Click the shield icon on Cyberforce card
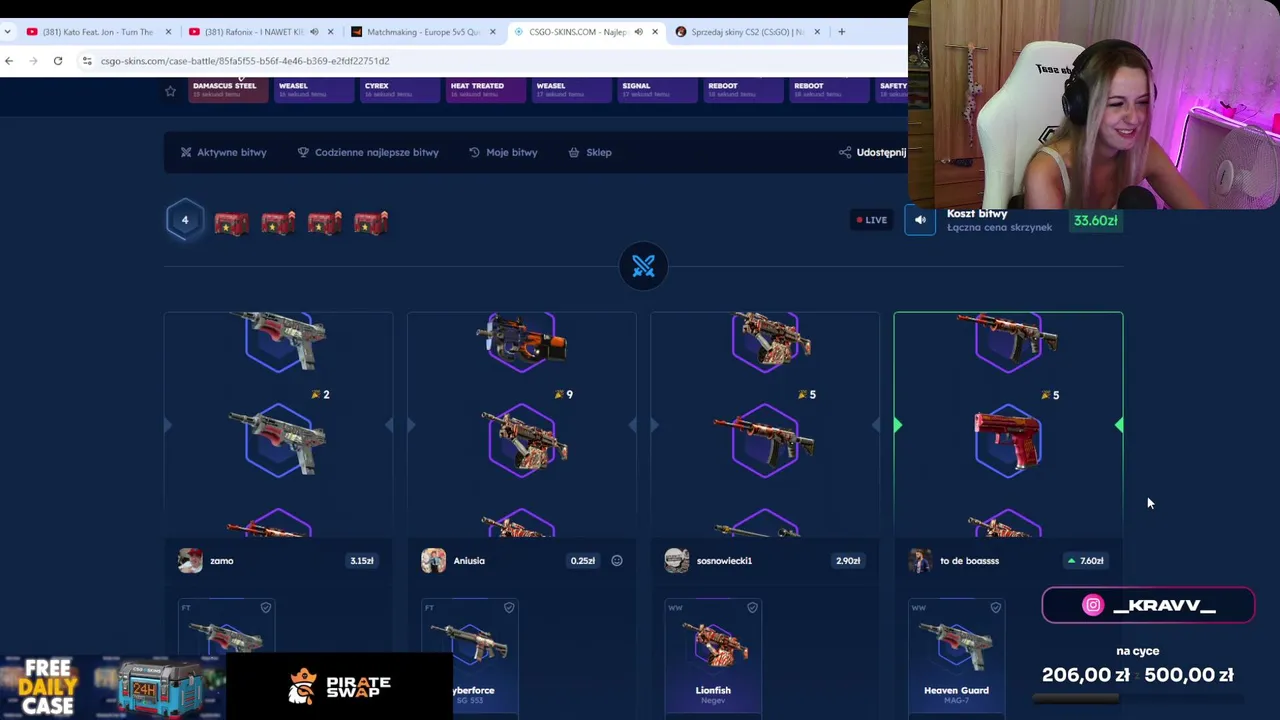Image resolution: width=1280 pixels, height=720 pixels. [509, 607]
